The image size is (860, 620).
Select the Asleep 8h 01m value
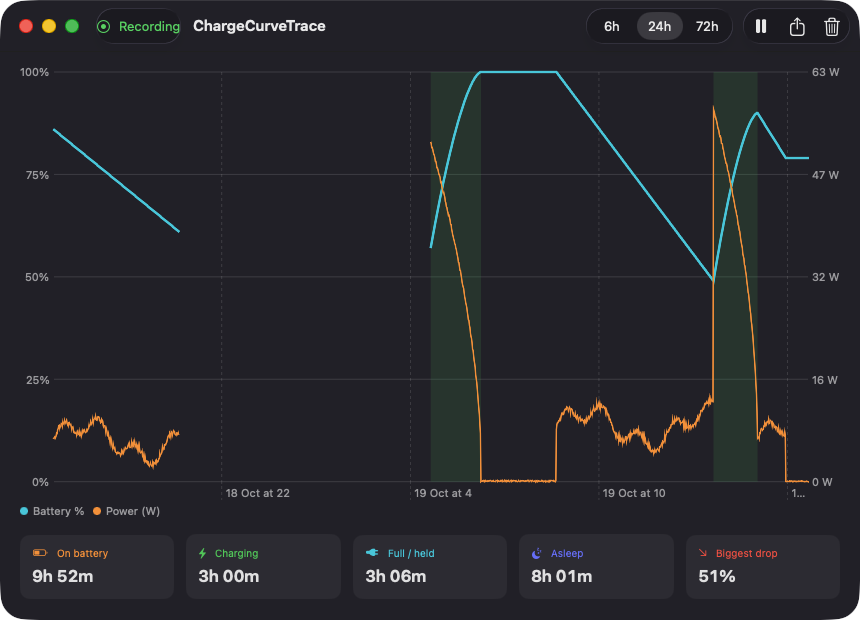(562, 577)
